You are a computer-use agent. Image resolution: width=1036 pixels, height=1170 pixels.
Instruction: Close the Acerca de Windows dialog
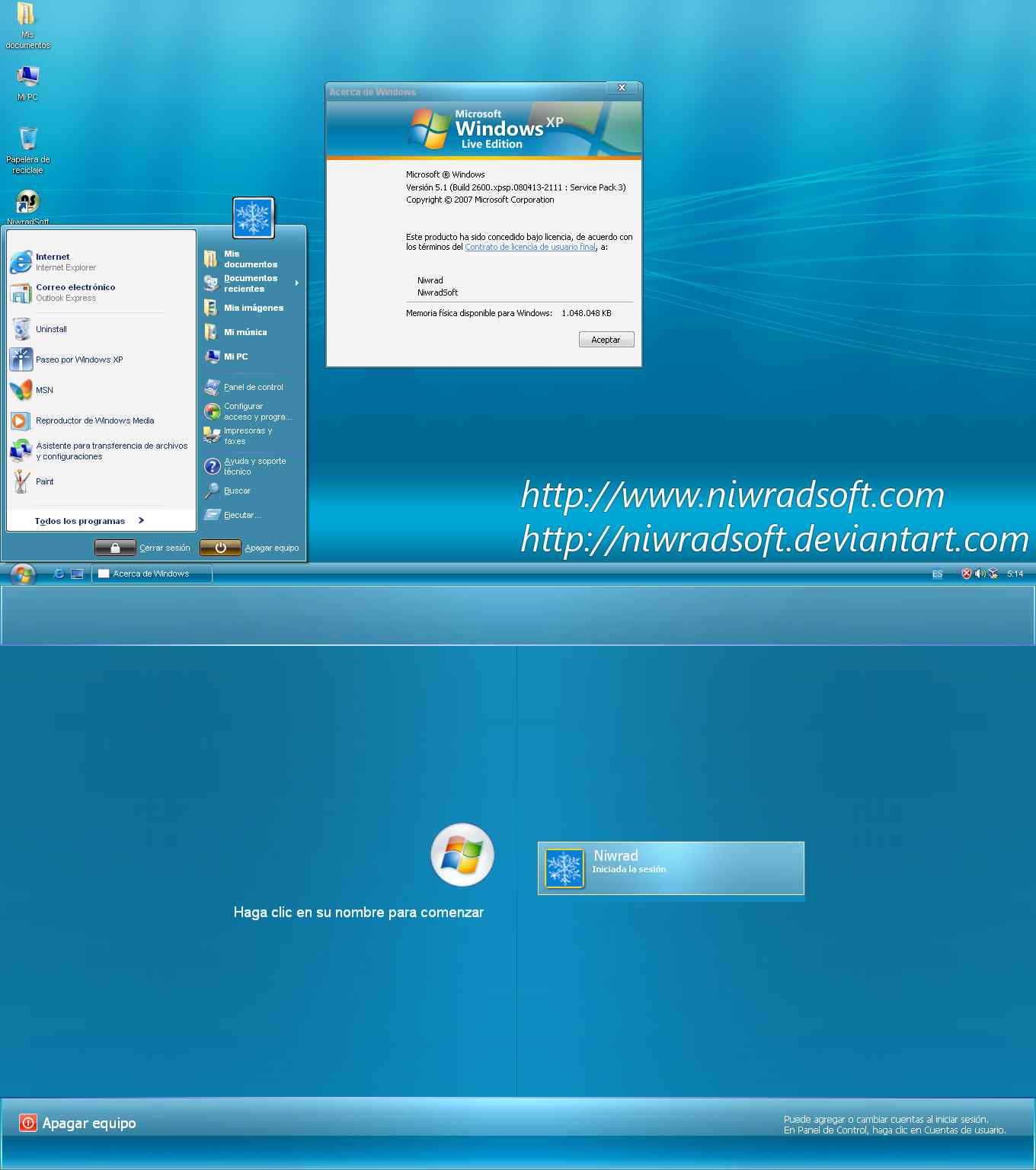point(622,88)
